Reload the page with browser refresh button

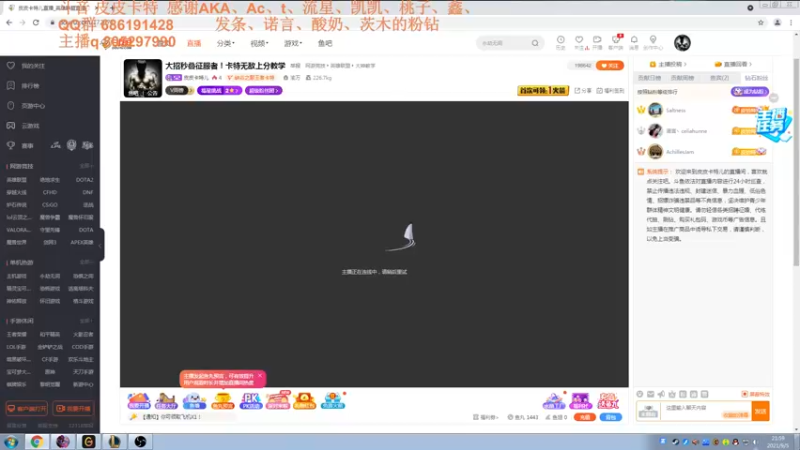point(36,22)
